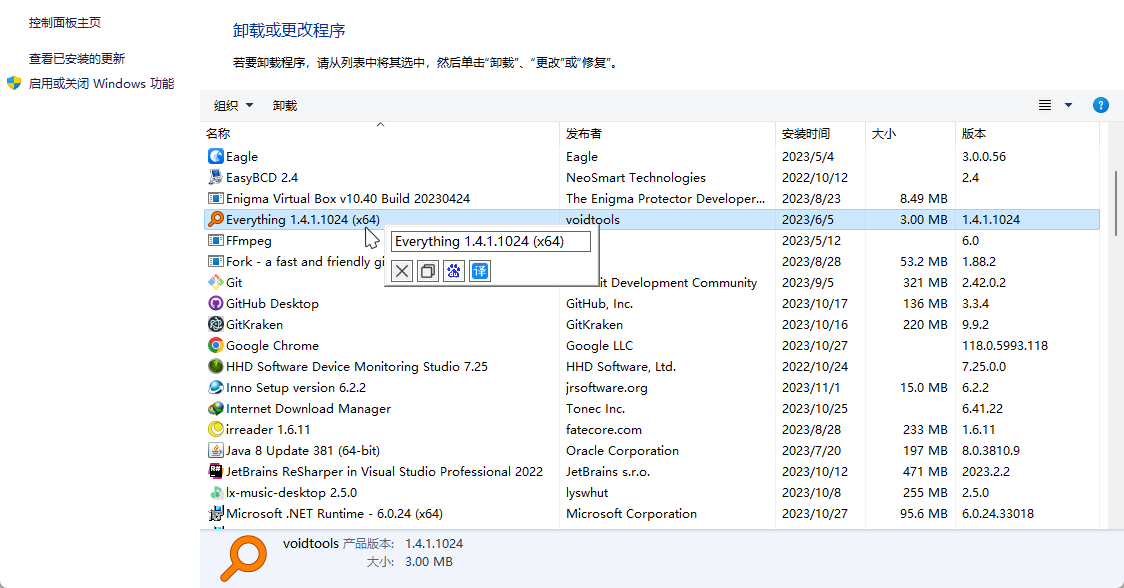Screen dimensions: 1124x588
Task: Select Internet Download Manager row name
Action: tap(308, 409)
